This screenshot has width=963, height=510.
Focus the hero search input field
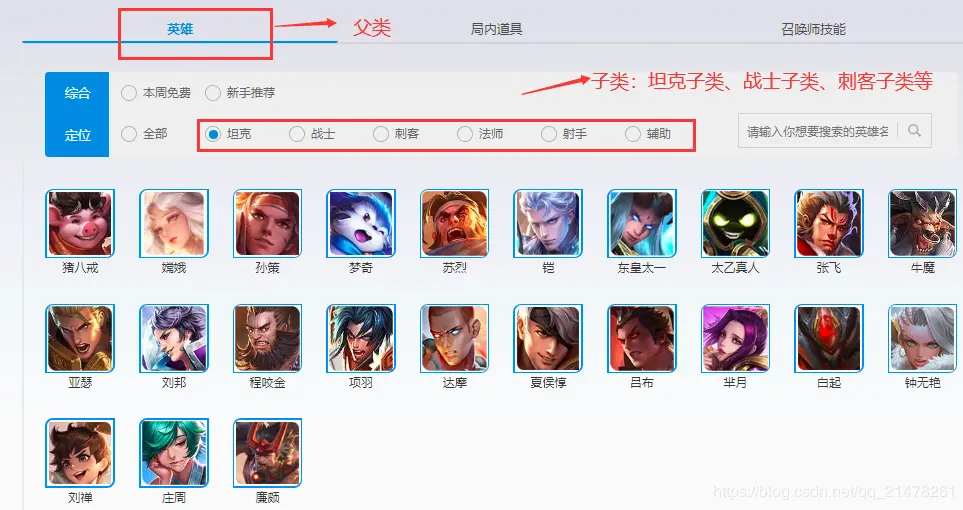tap(818, 131)
